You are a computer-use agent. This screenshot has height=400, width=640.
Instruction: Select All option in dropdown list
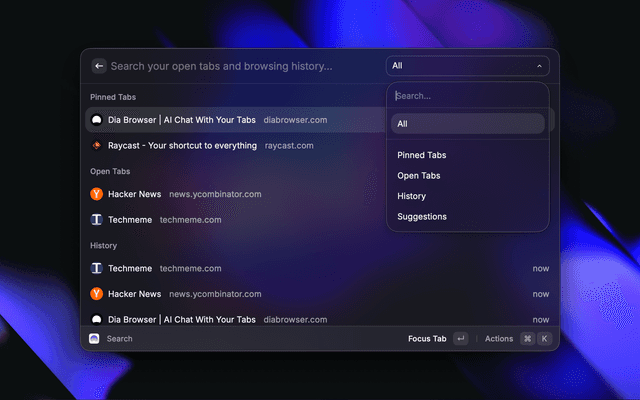coord(467,124)
